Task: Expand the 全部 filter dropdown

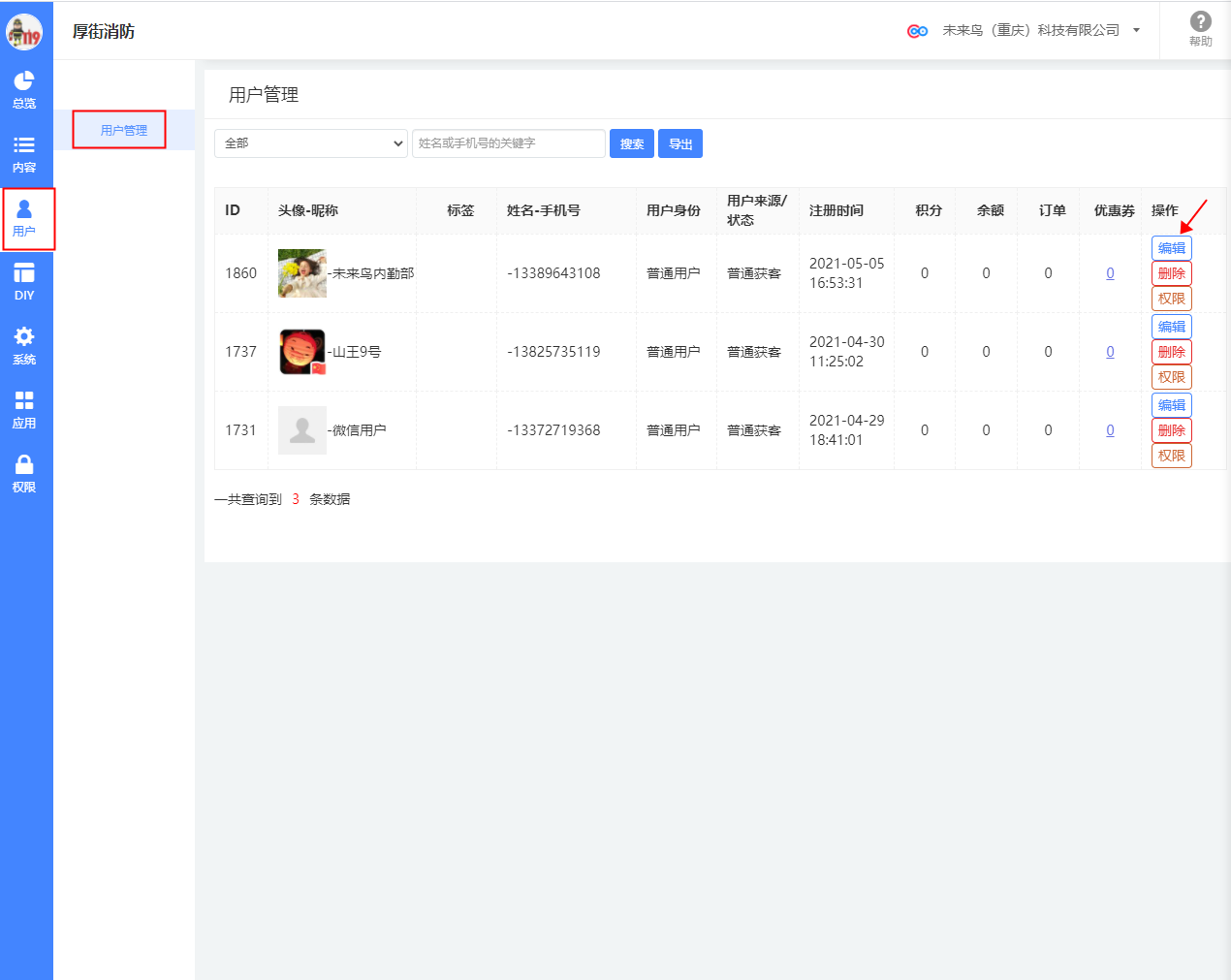Action: (x=310, y=143)
